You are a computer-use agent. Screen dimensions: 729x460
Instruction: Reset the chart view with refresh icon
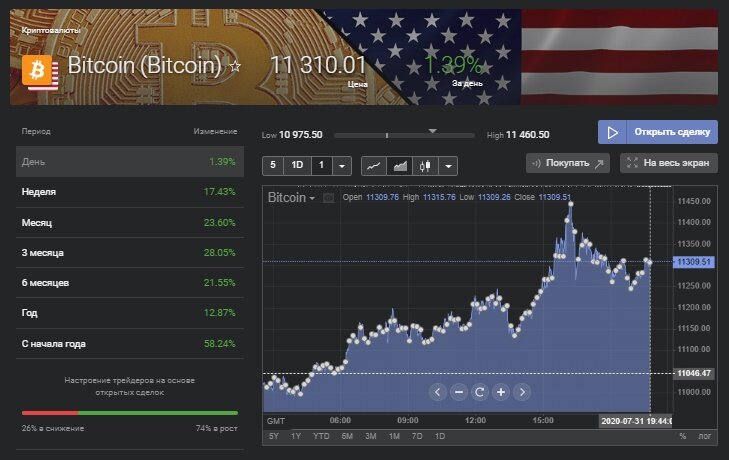[479, 392]
